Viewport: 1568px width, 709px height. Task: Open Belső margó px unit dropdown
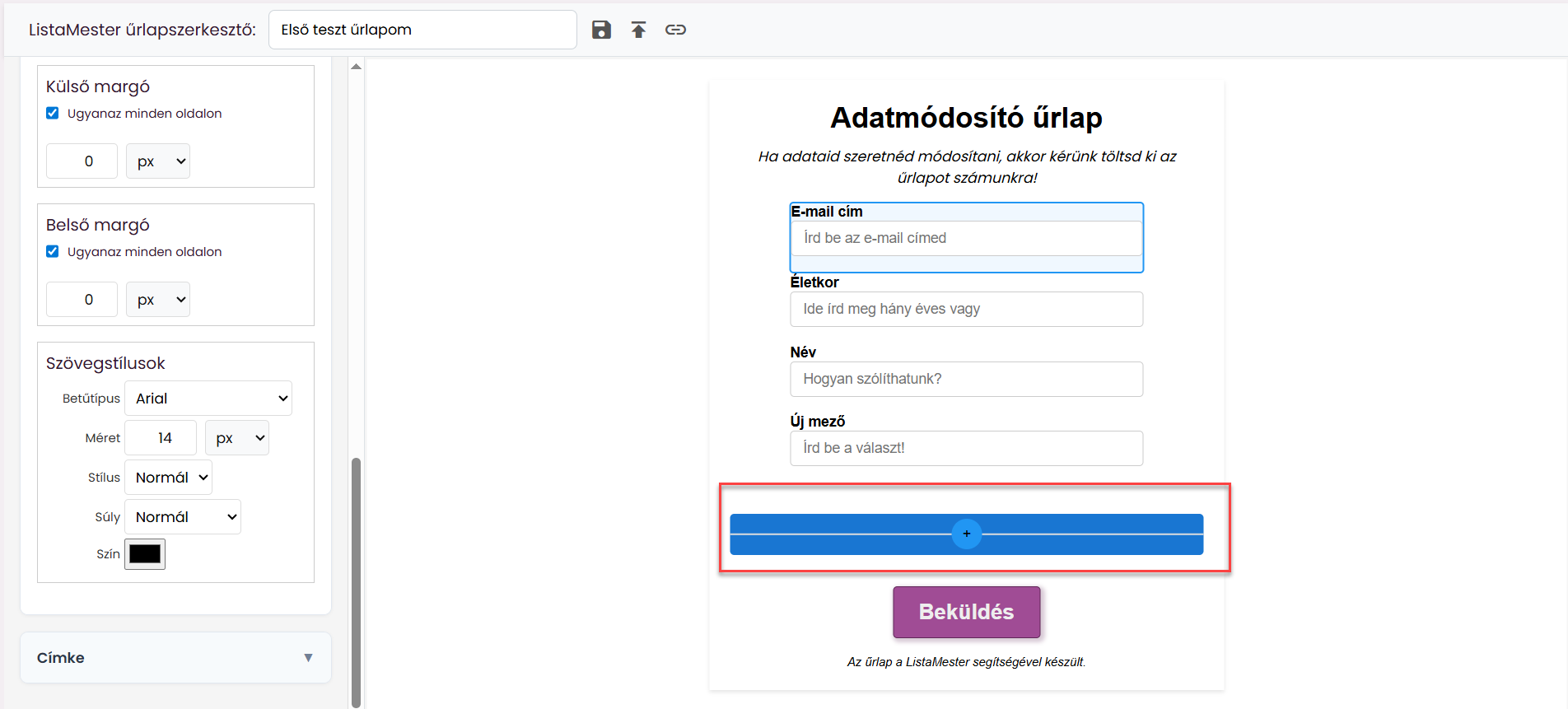pos(158,300)
